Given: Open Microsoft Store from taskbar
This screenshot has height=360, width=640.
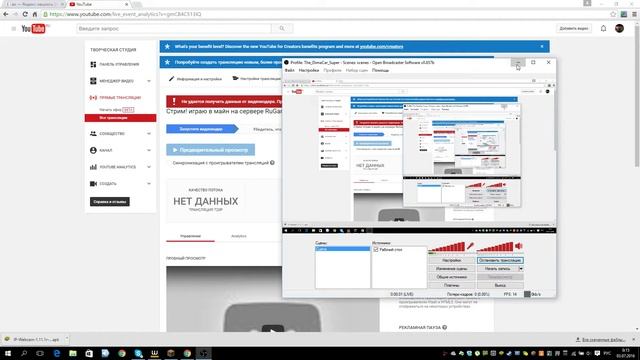Looking at the screenshot, I should 89,353.
